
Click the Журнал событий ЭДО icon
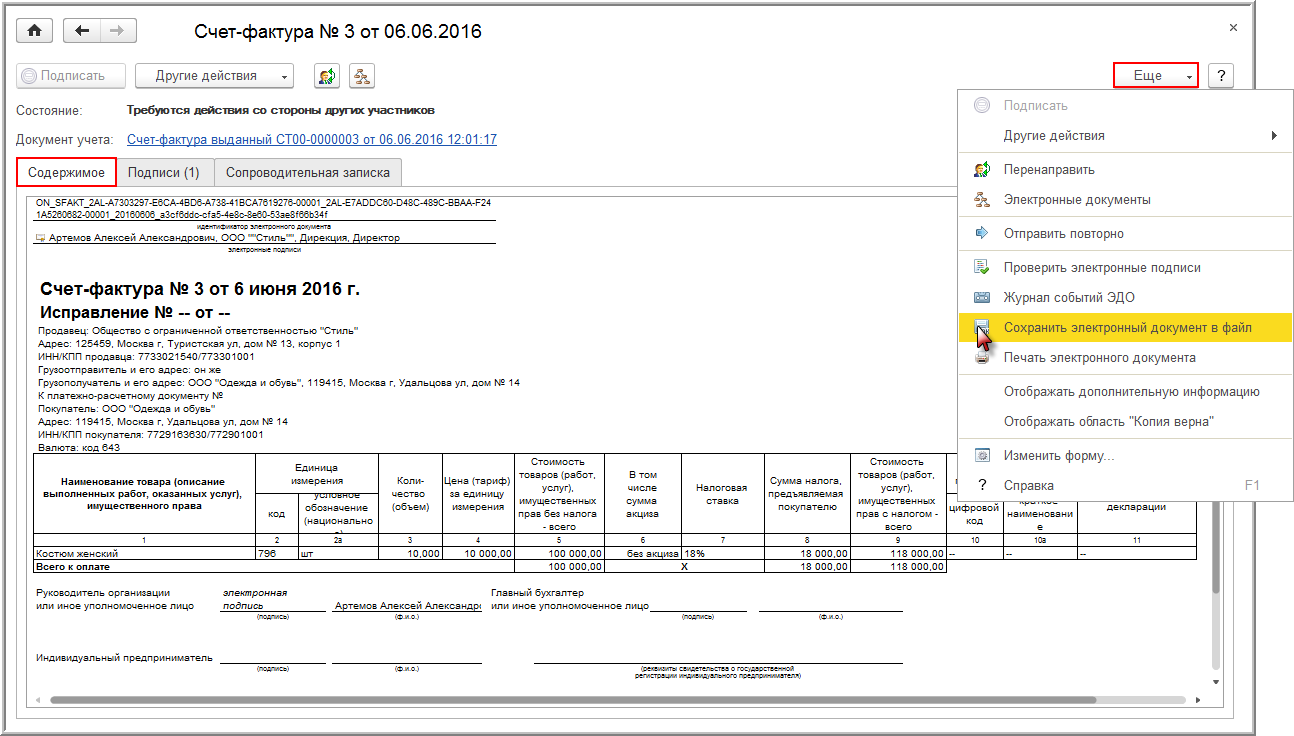[x=982, y=298]
